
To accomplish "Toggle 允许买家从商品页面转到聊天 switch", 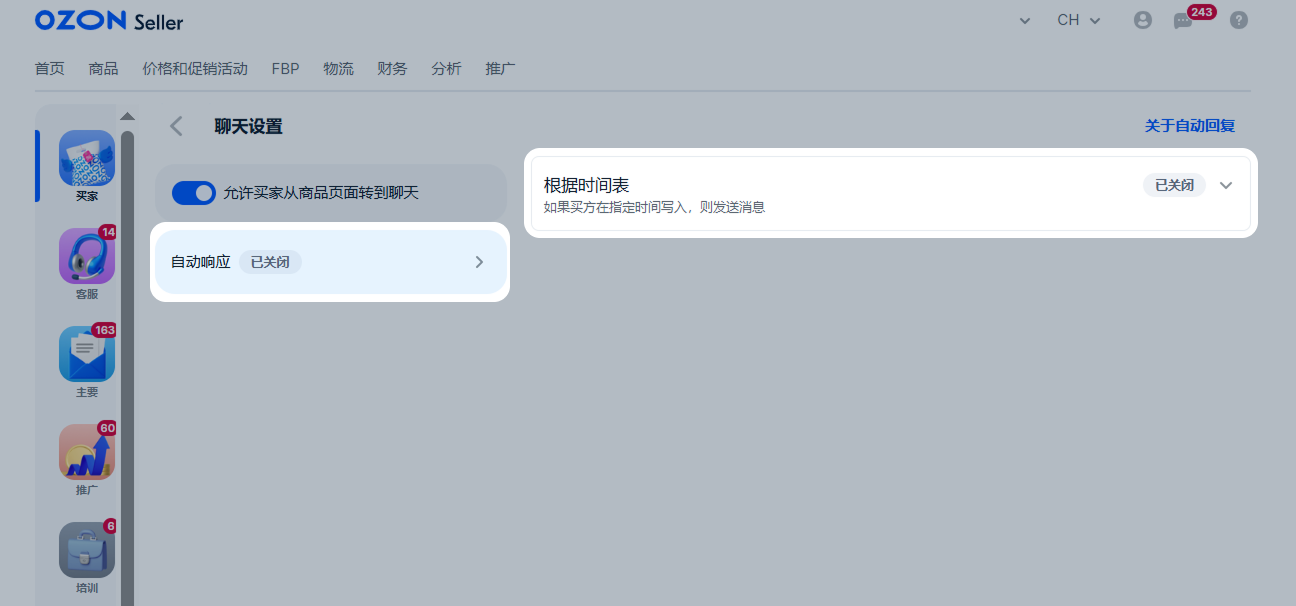I will [194, 193].
